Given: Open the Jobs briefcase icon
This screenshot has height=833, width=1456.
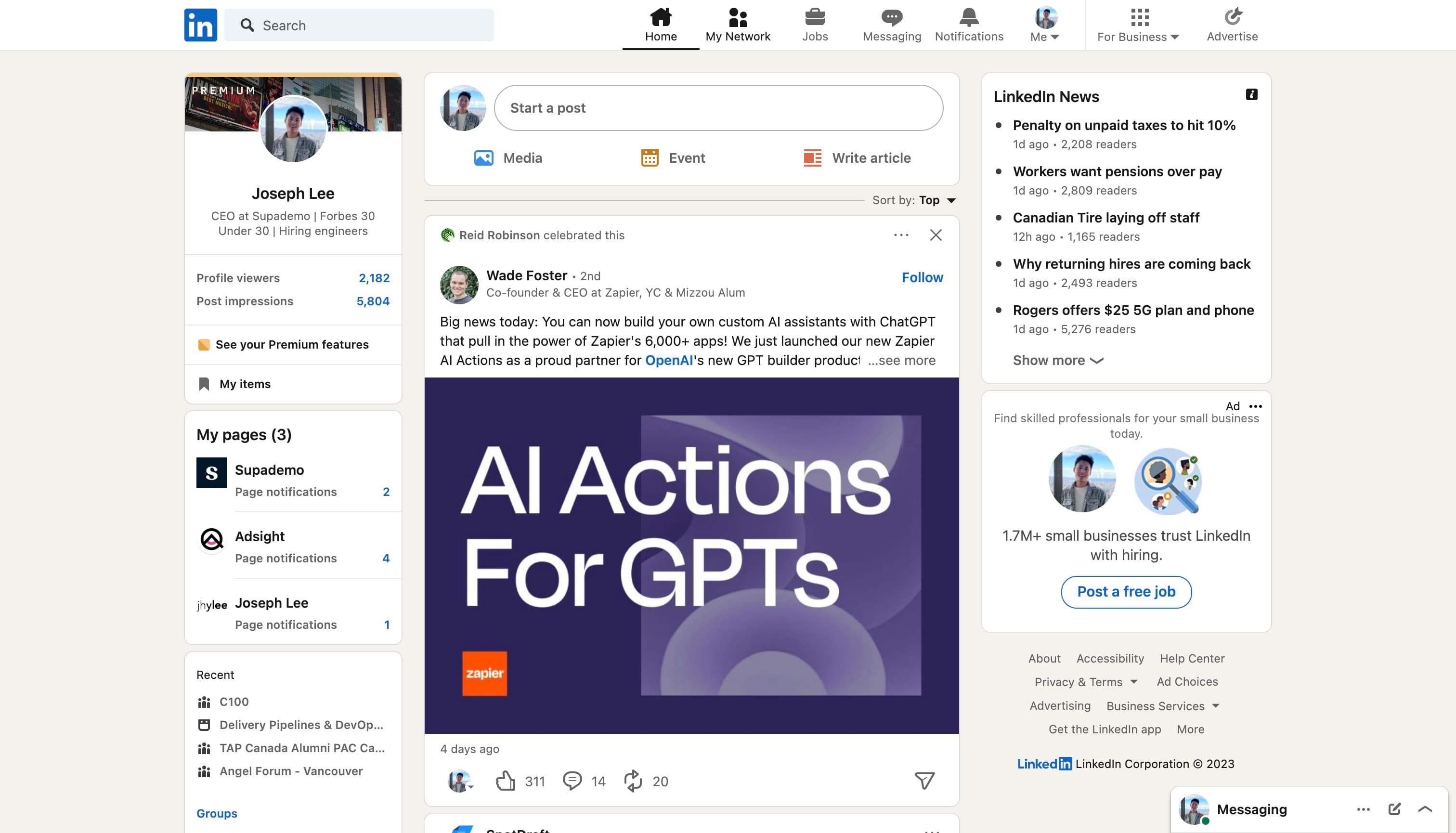Looking at the screenshot, I should [815, 17].
